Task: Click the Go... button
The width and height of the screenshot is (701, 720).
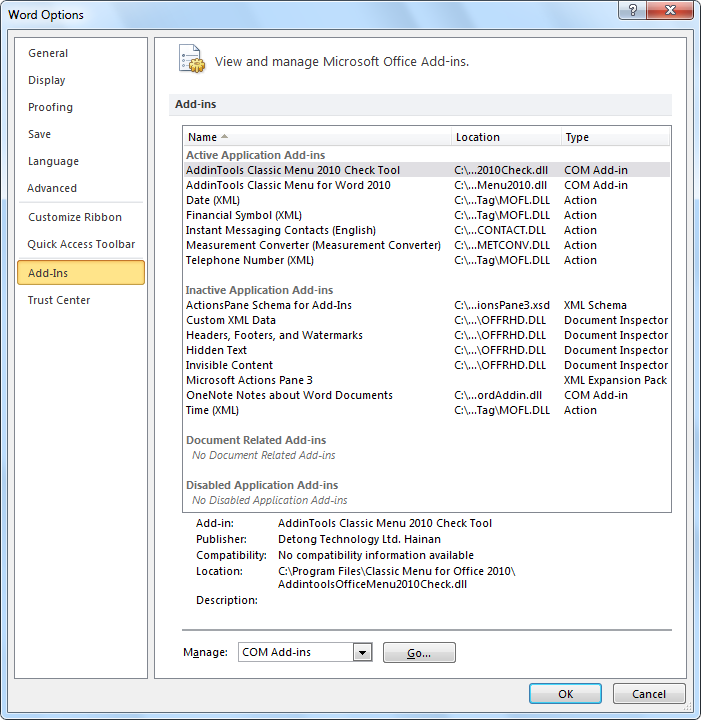Action: (x=419, y=652)
